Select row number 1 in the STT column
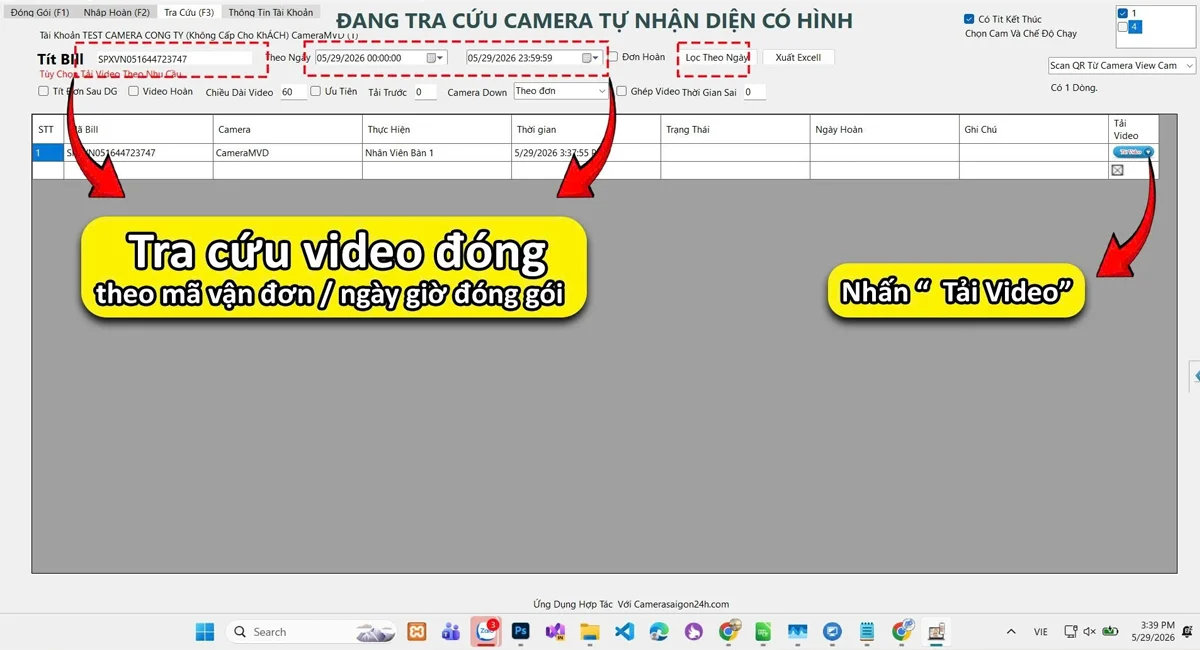This screenshot has width=1200, height=650. pos(48,153)
